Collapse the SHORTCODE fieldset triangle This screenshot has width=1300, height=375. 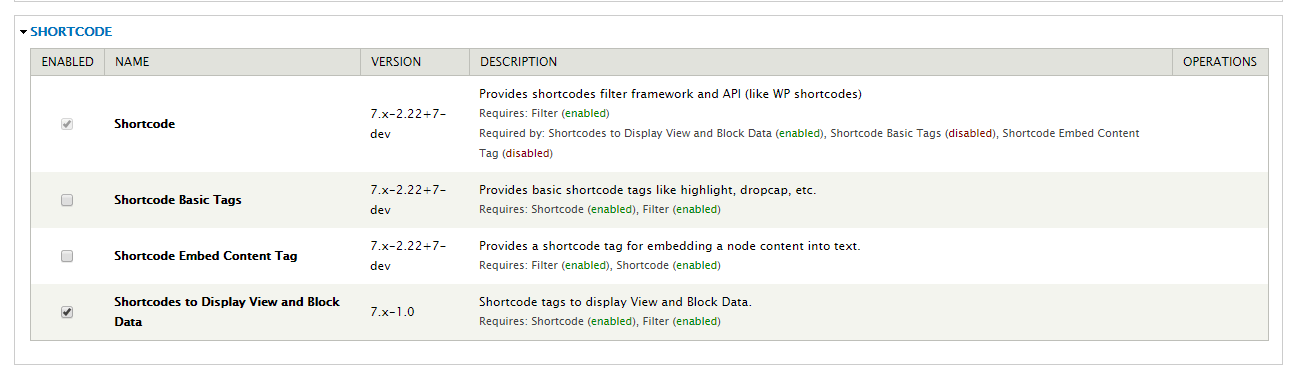[23, 32]
